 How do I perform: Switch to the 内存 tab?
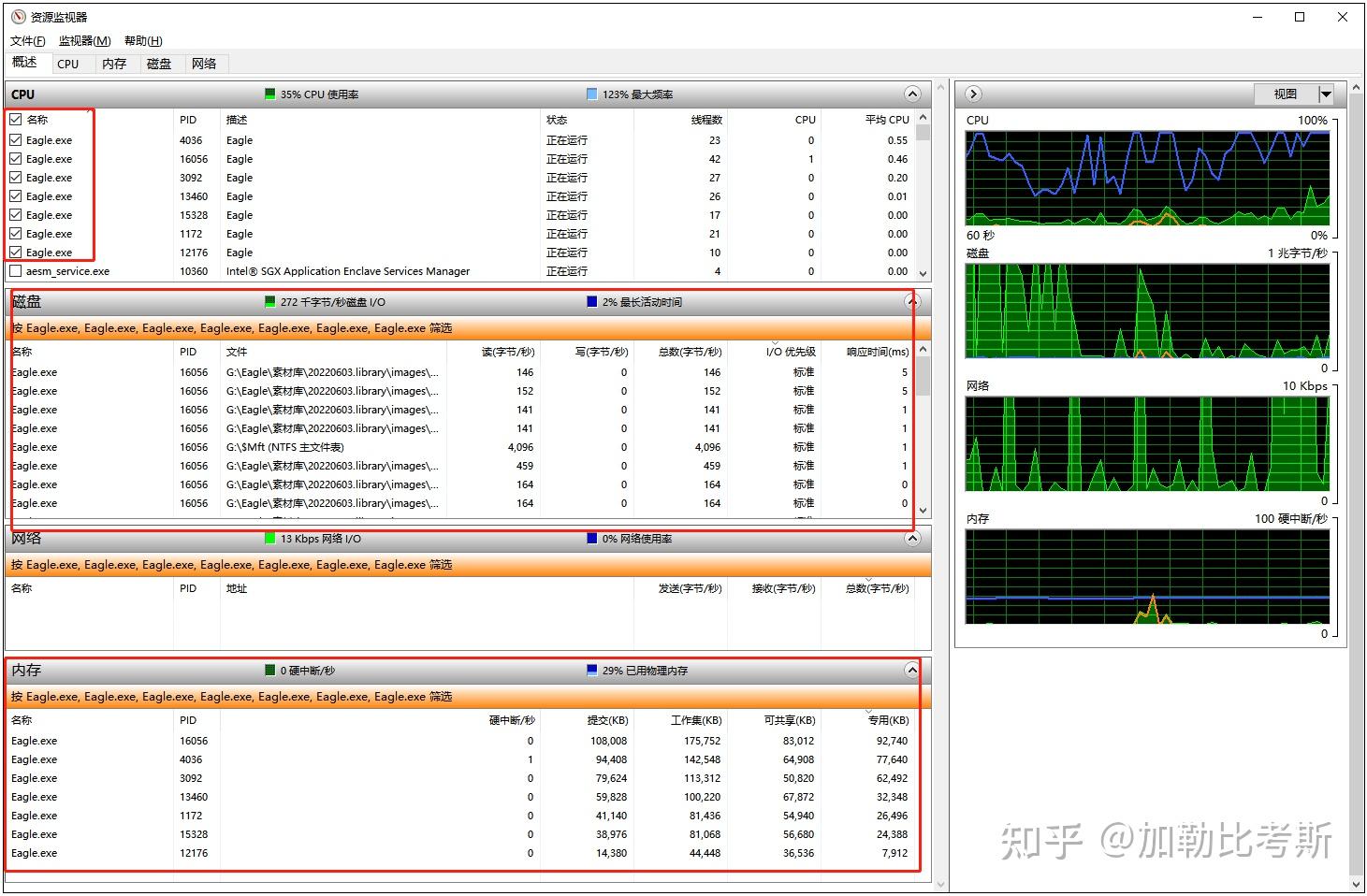coord(114,64)
